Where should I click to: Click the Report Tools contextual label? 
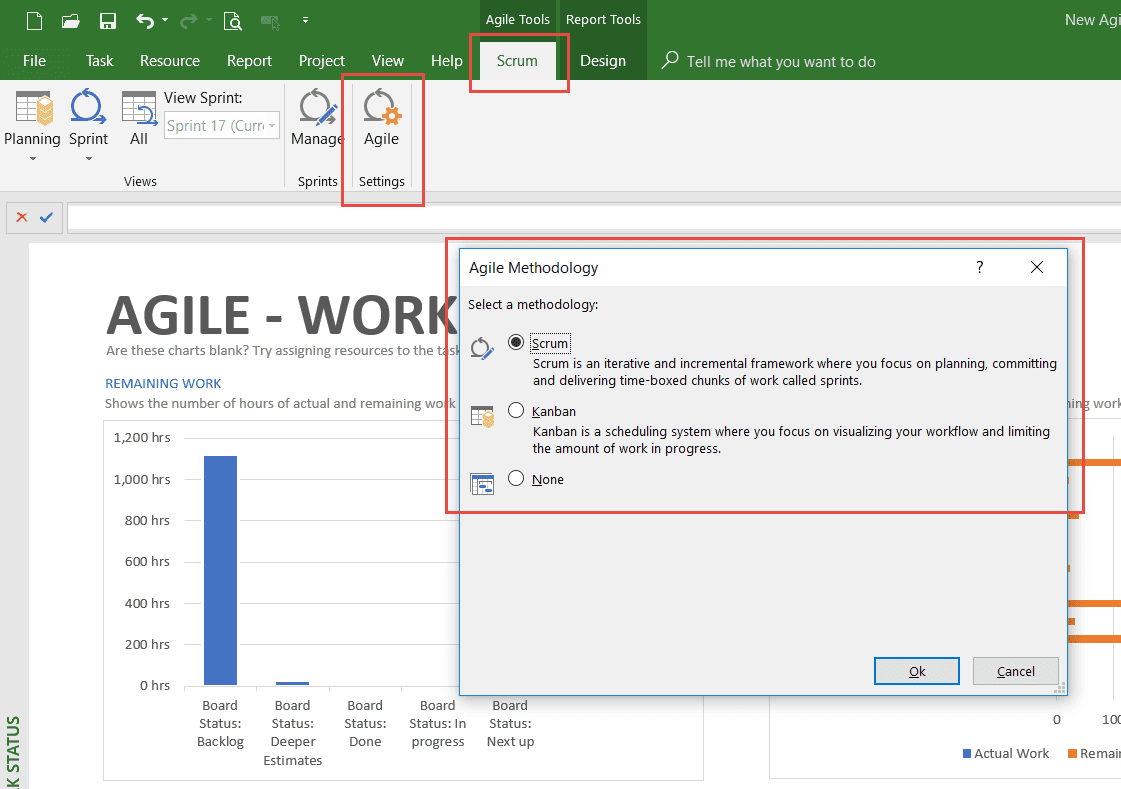603,19
